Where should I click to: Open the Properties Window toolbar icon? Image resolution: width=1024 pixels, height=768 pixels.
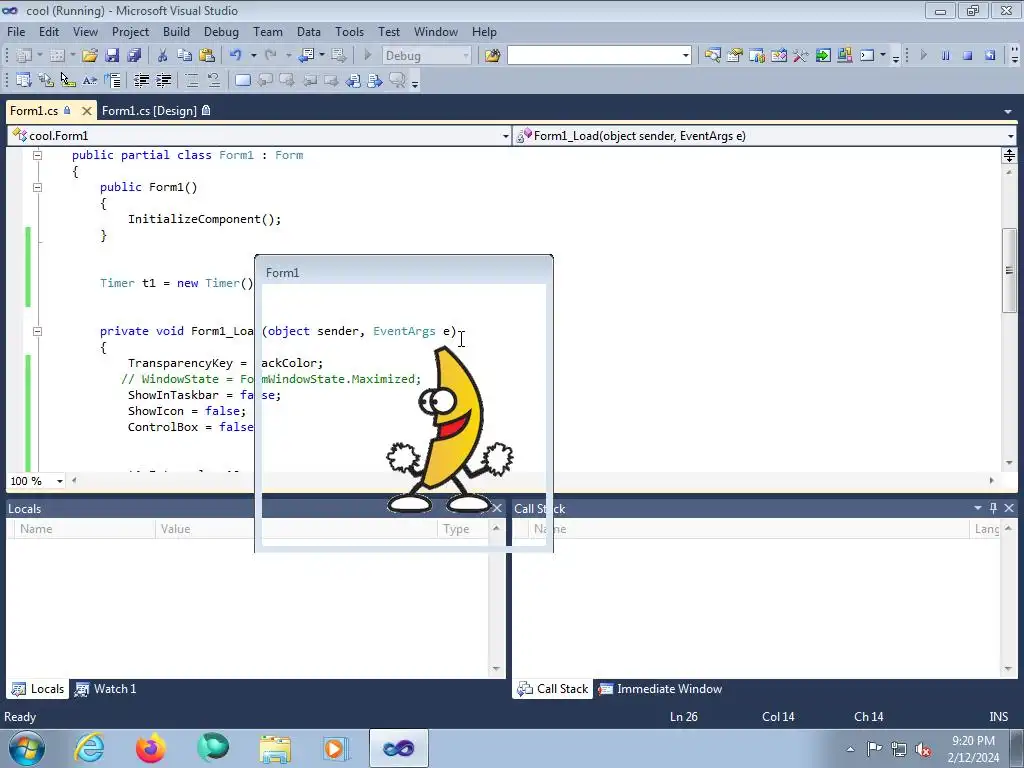(x=735, y=56)
